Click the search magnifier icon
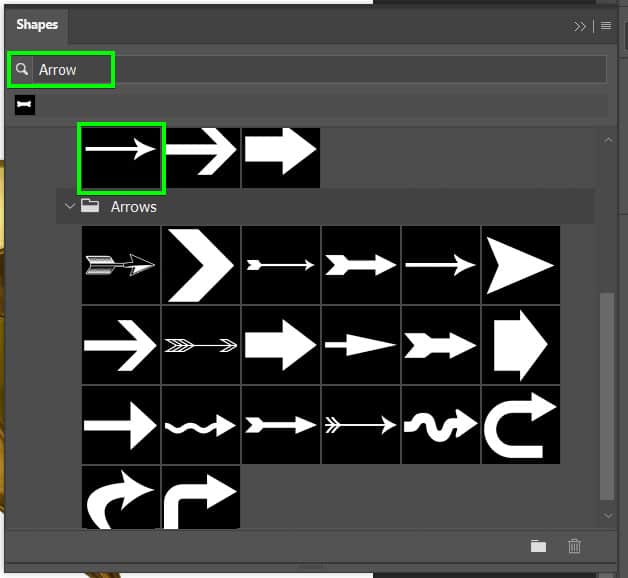628x578 pixels. 22,70
